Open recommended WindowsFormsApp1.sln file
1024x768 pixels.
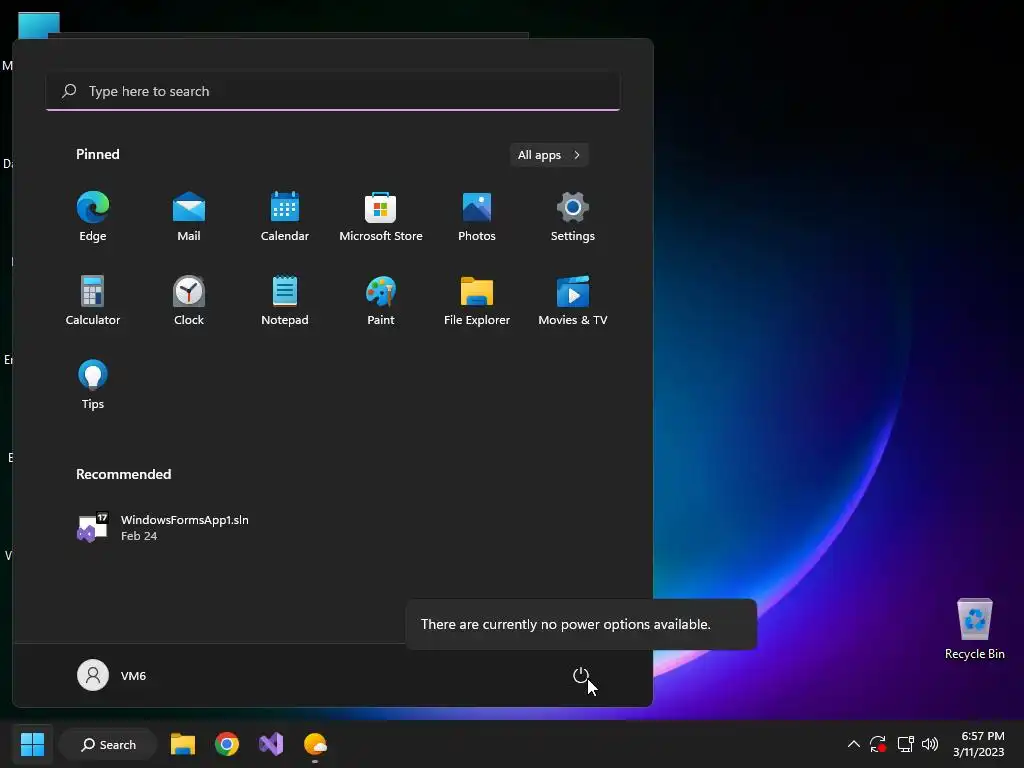[x=163, y=527]
